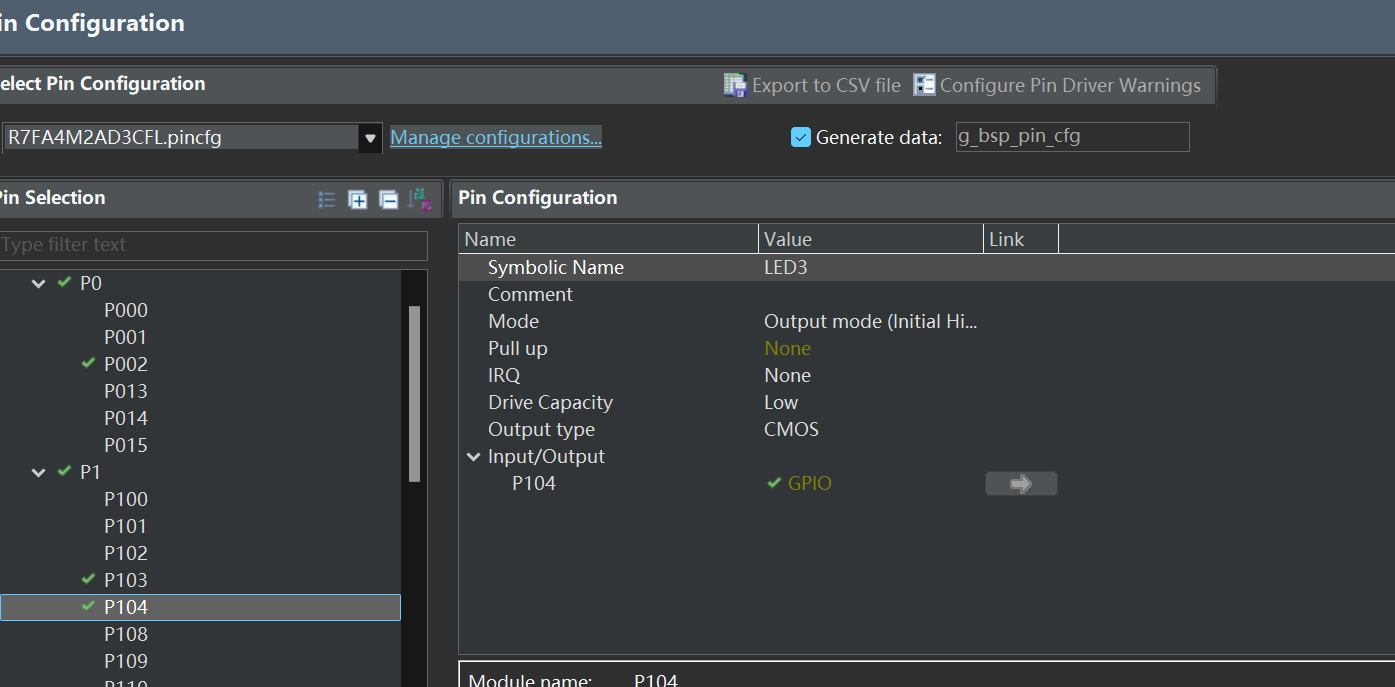Select pin P109 in the tree
The height and width of the screenshot is (687, 1395).
click(x=126, y=662)
